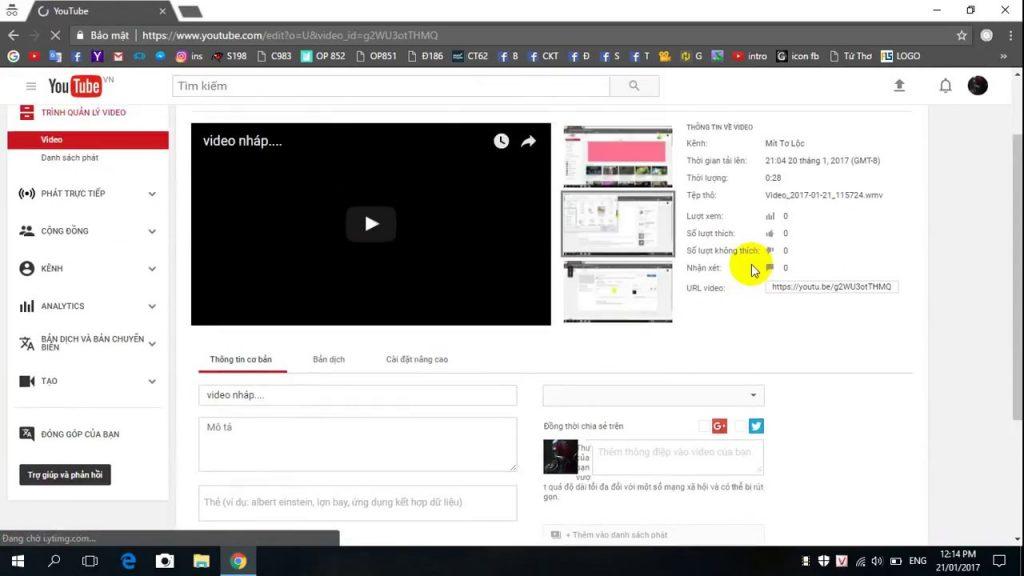Open Chrome from the Windows taskbar

pos(239,562)
